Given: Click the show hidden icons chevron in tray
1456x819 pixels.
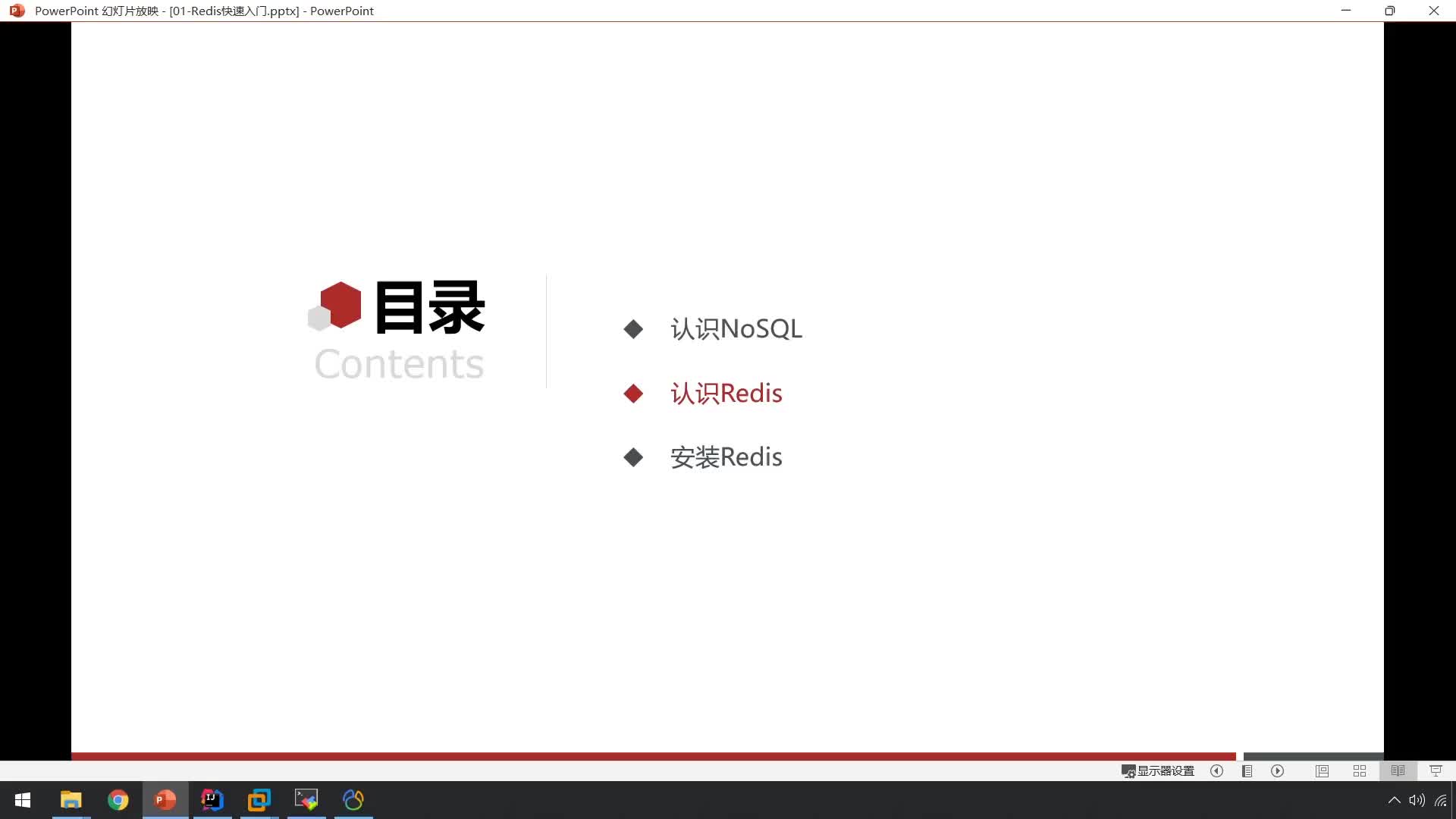Looking at the screenshot, I should coord(1393,800).
